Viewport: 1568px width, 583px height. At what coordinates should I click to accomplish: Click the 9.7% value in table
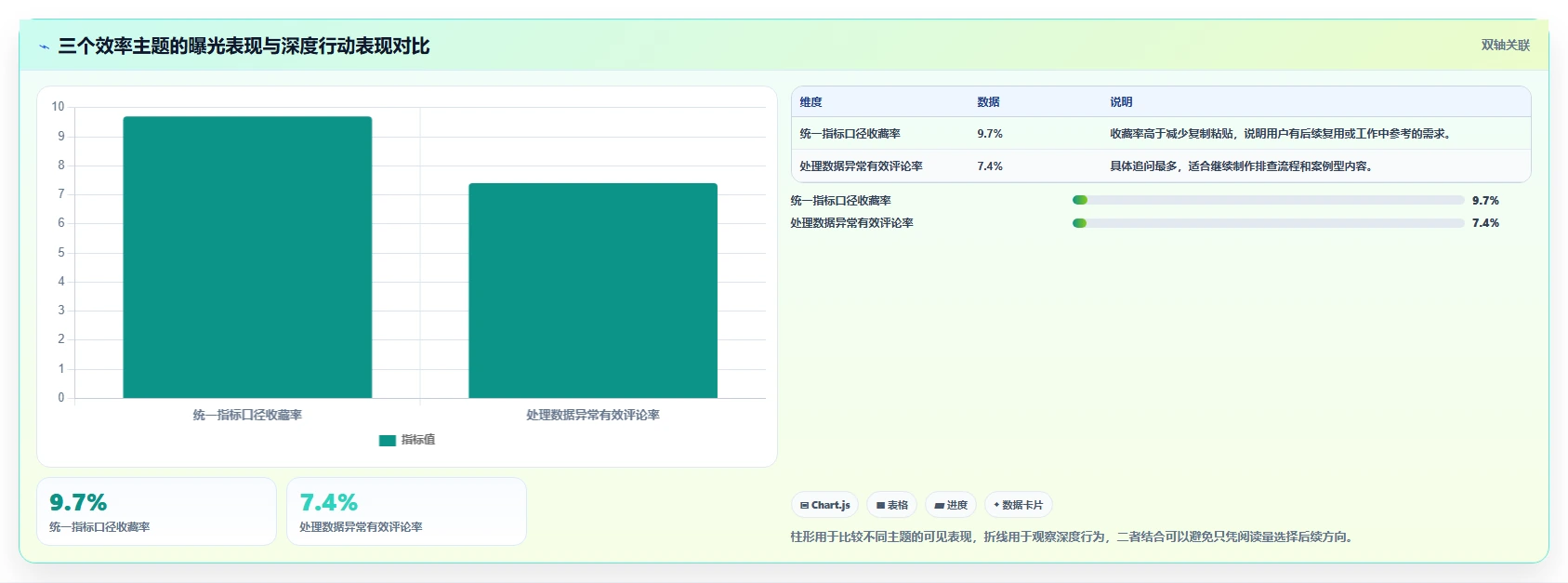990,134
